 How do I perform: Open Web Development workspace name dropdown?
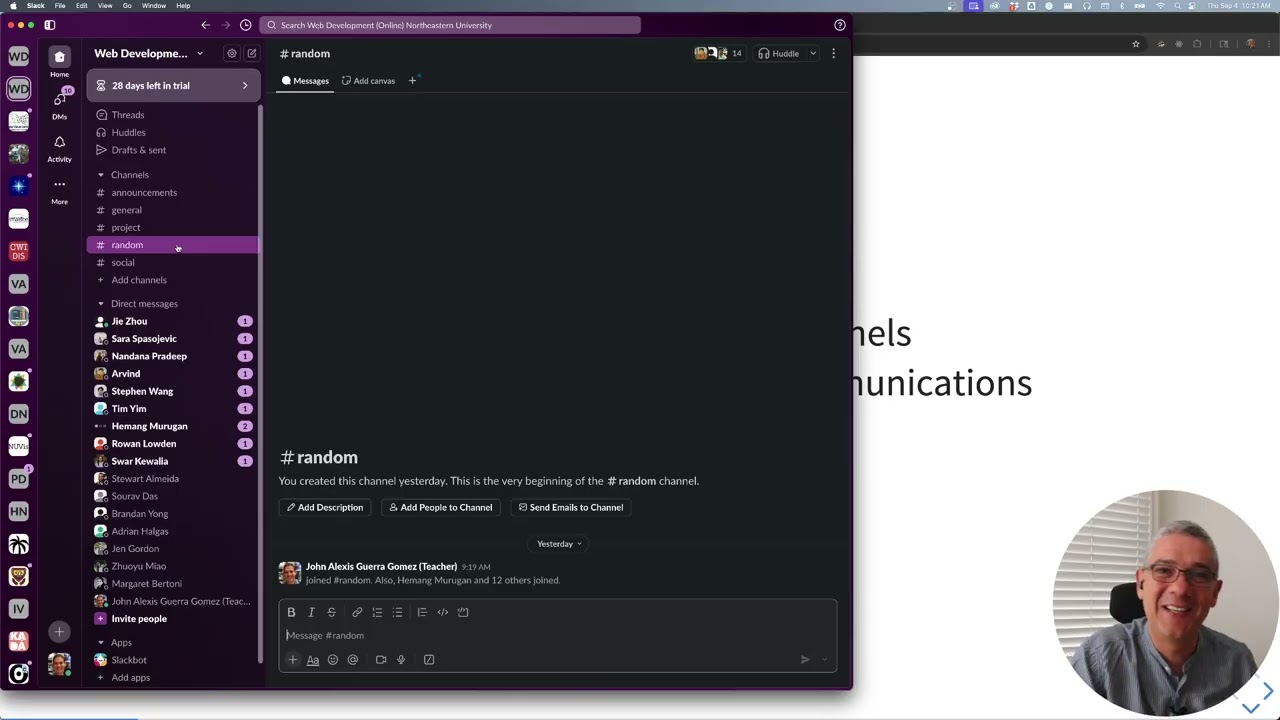click(x=149, y=53)
